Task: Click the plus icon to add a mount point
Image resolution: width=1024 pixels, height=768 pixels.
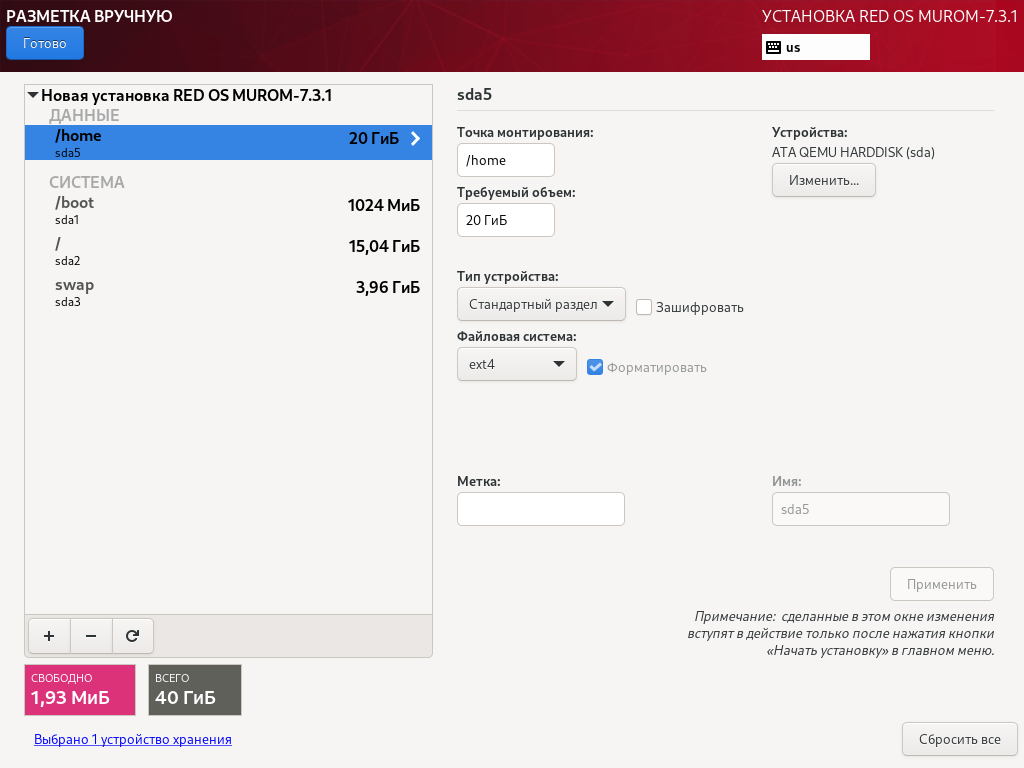Action: pyautogui.click(x=49, y=636)
